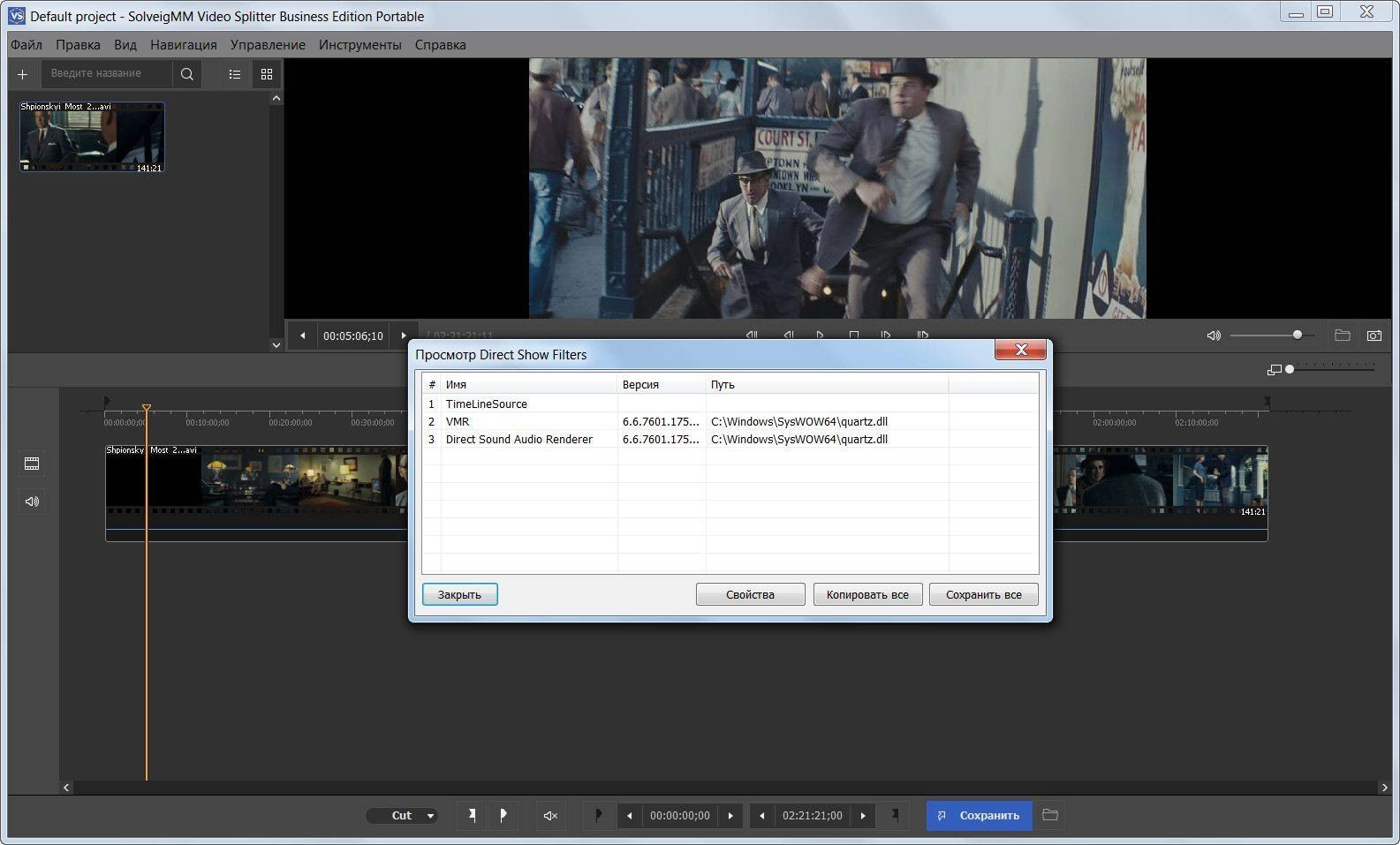
Task: Open the Навигация menu
Action: pyautogui.click(x=184, y=44)
